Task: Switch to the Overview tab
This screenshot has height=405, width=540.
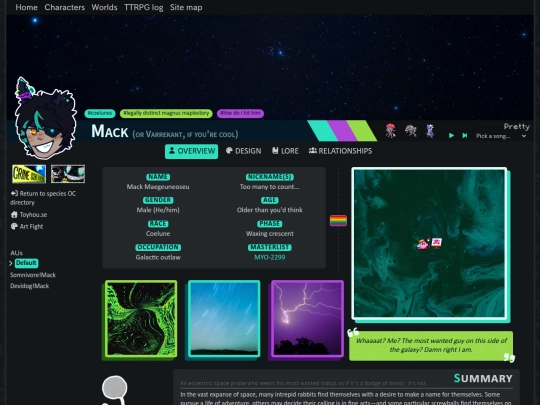Action: tap(191, 151)
